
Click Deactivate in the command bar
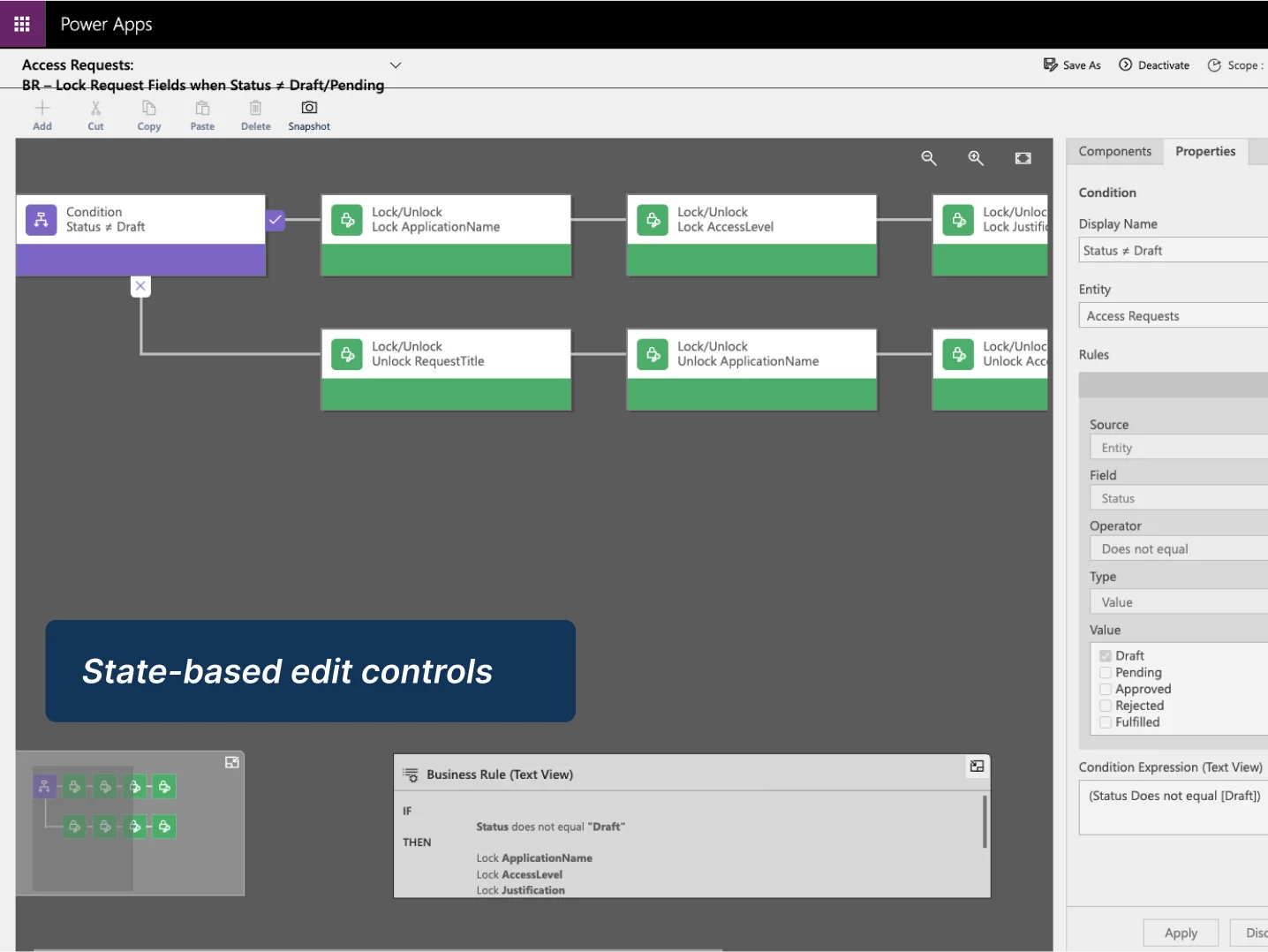pos(1154,65)
